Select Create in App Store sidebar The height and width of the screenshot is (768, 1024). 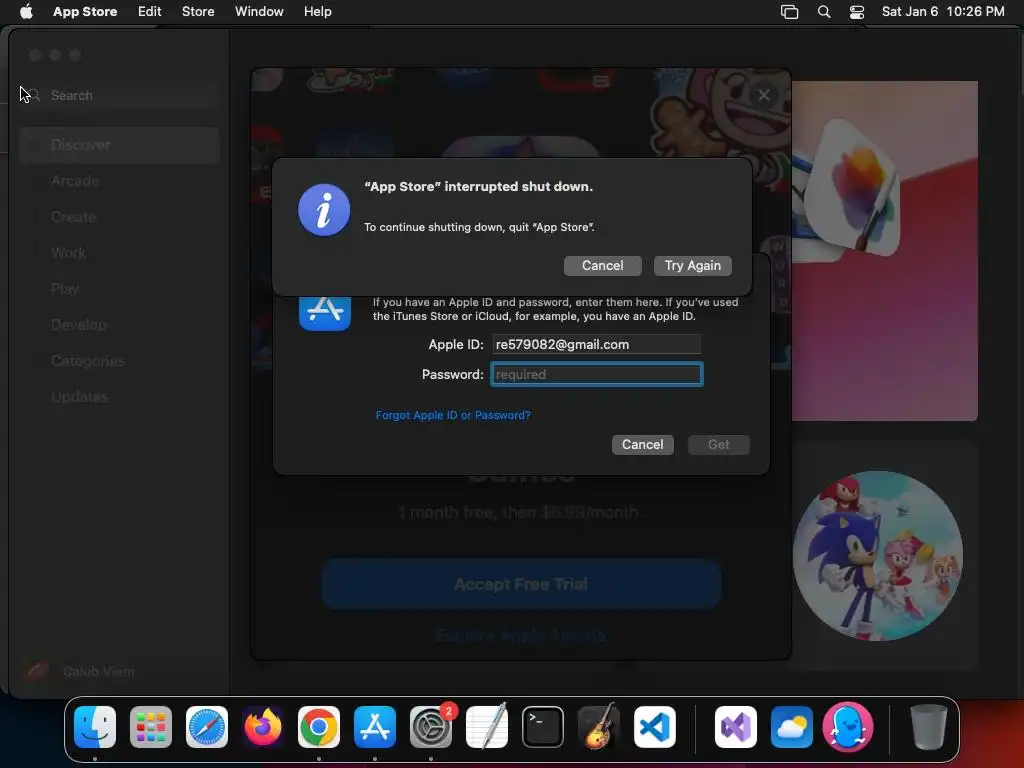120,217
